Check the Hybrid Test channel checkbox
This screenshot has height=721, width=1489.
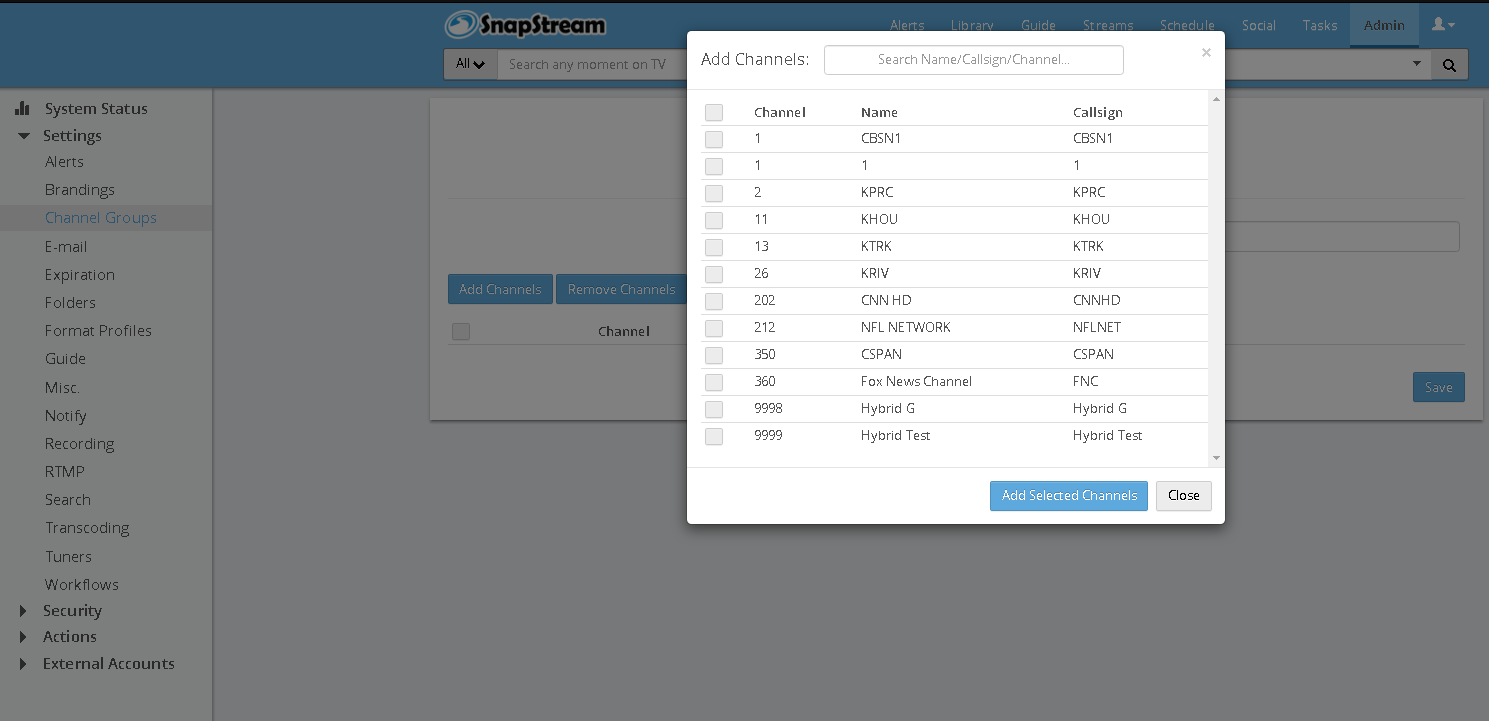(714, 436)
